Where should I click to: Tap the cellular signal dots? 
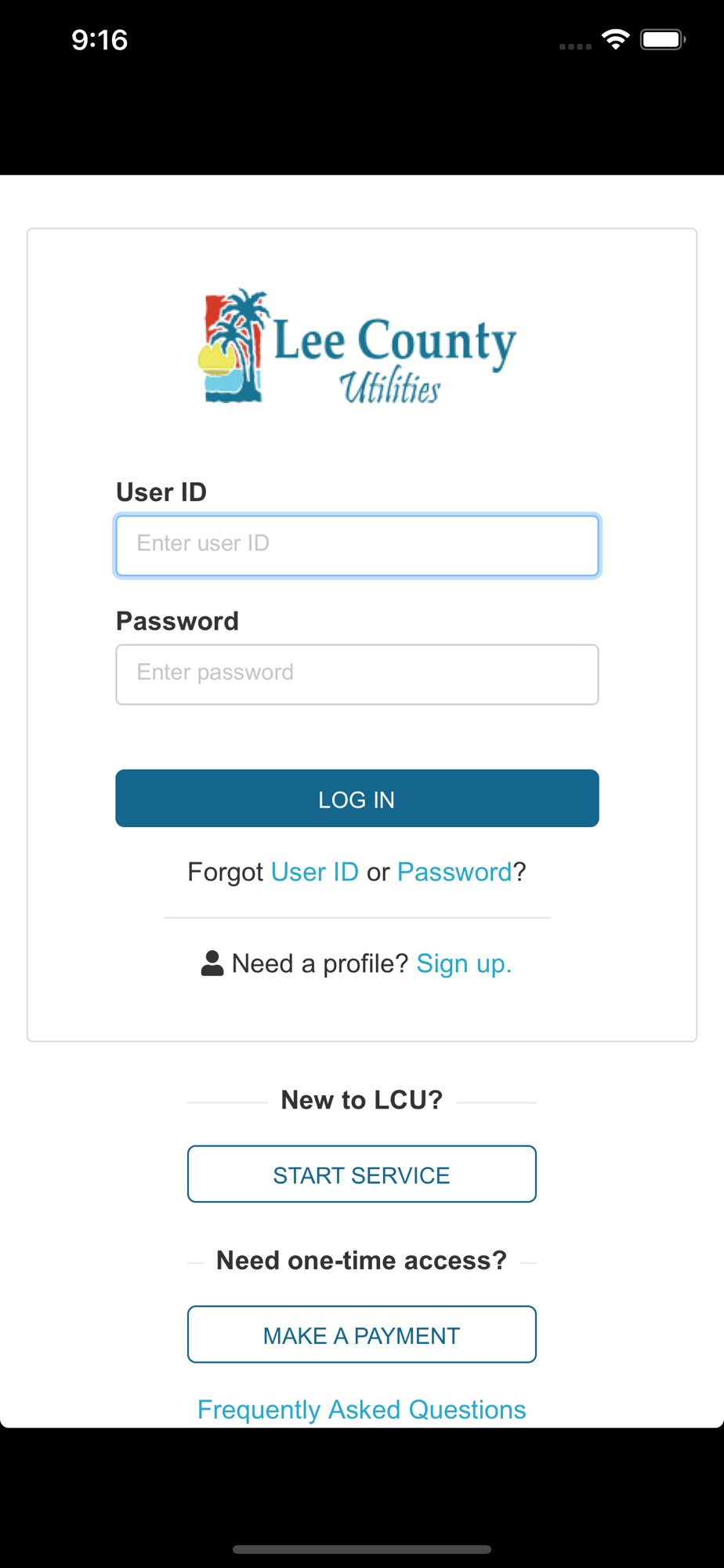click(575, 46)
